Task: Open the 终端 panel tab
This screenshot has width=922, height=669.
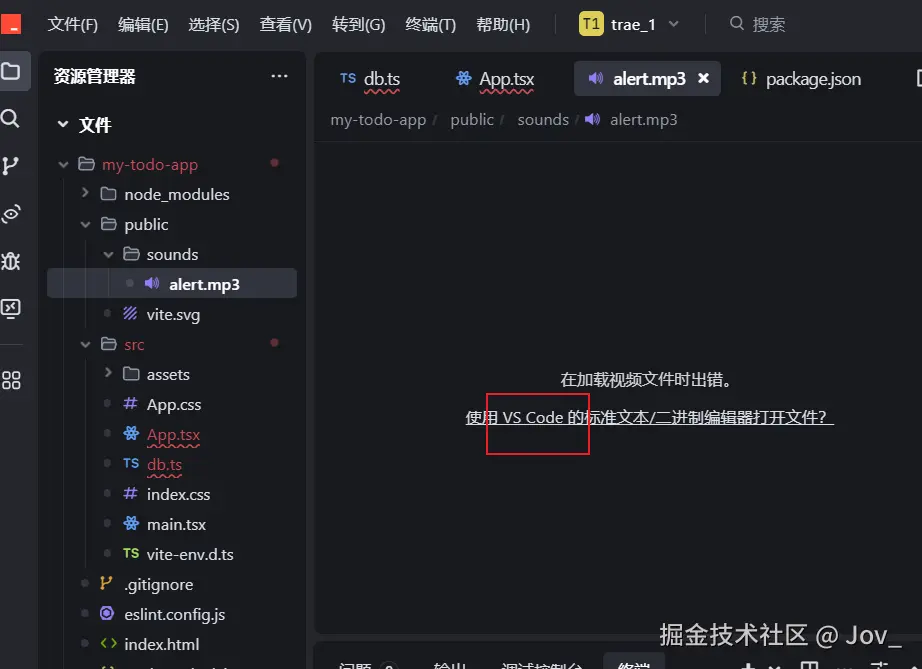Action: tap(633, 664)
